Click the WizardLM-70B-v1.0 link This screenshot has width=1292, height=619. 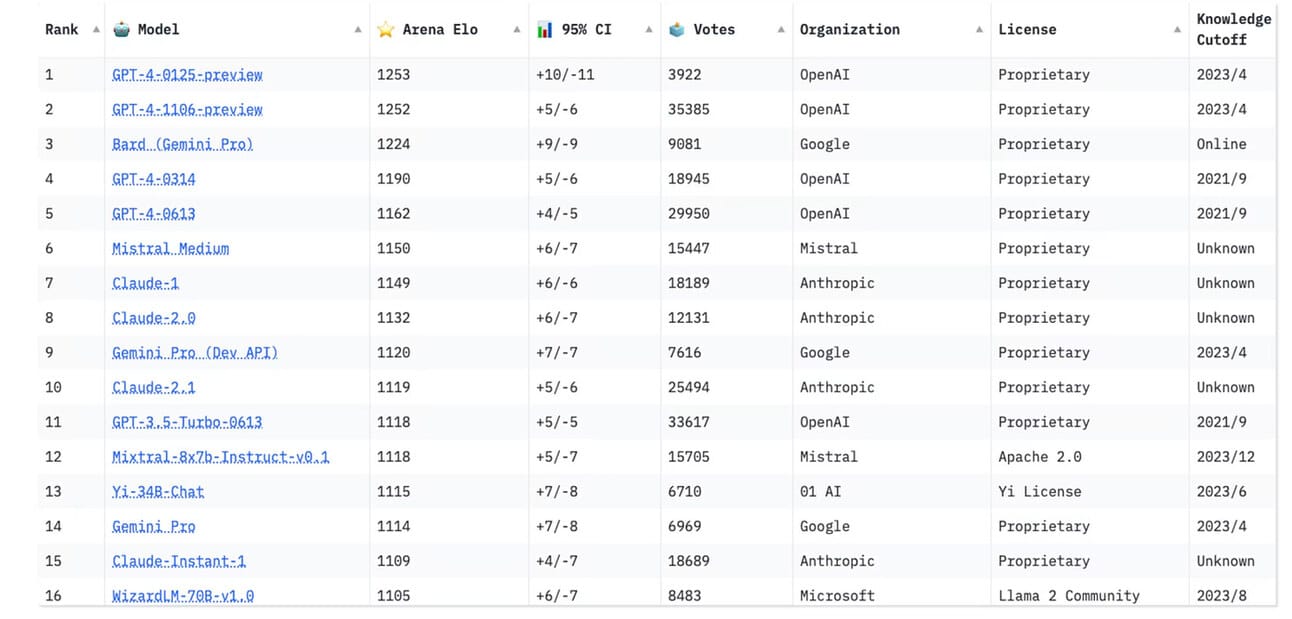[x=183, y=596]
